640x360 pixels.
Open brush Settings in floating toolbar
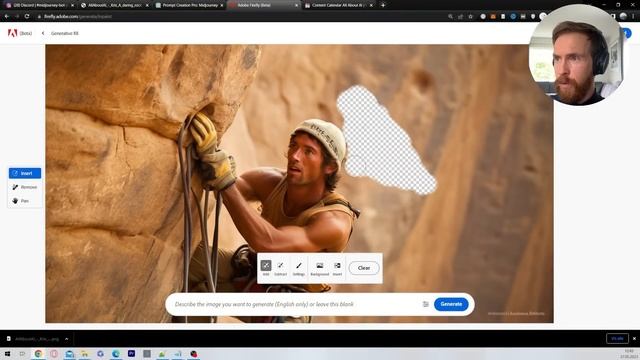pos(299,268)
